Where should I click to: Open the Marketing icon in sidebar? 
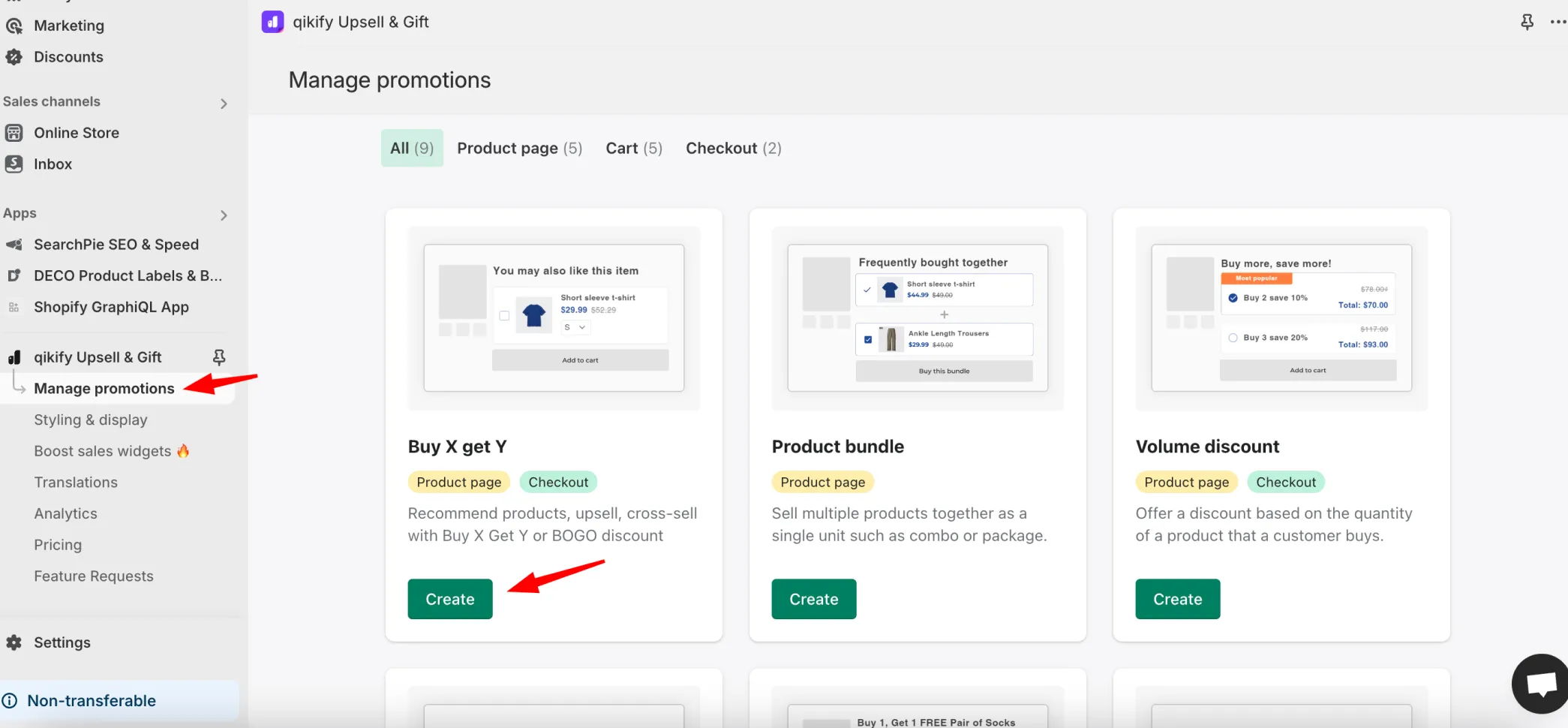14,26
